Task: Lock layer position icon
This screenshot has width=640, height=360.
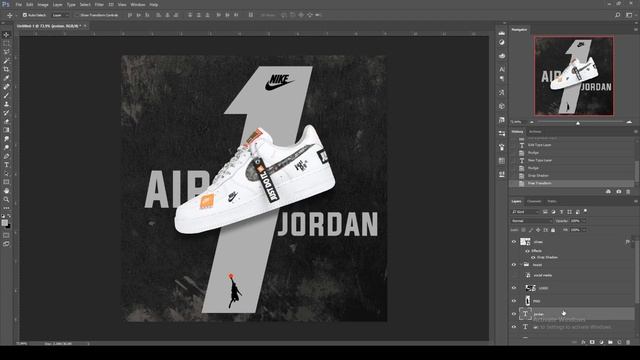Action: point(538,230)
